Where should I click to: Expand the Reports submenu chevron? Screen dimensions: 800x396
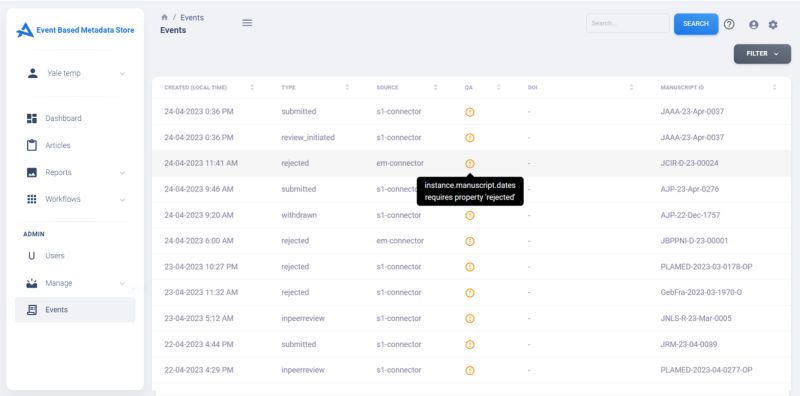[122, 173]
